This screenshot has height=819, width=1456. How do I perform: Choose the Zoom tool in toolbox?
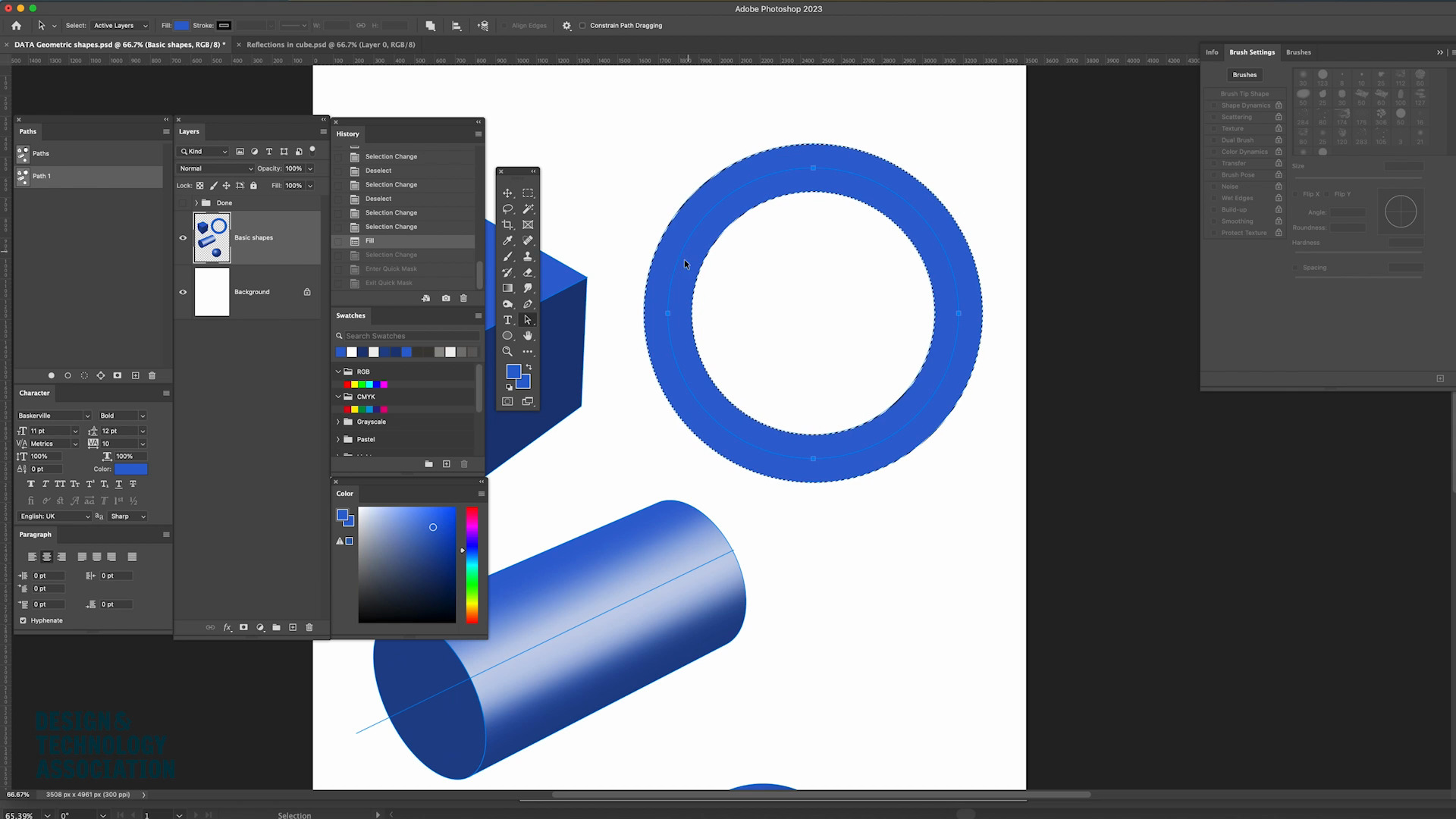[507, 352]
